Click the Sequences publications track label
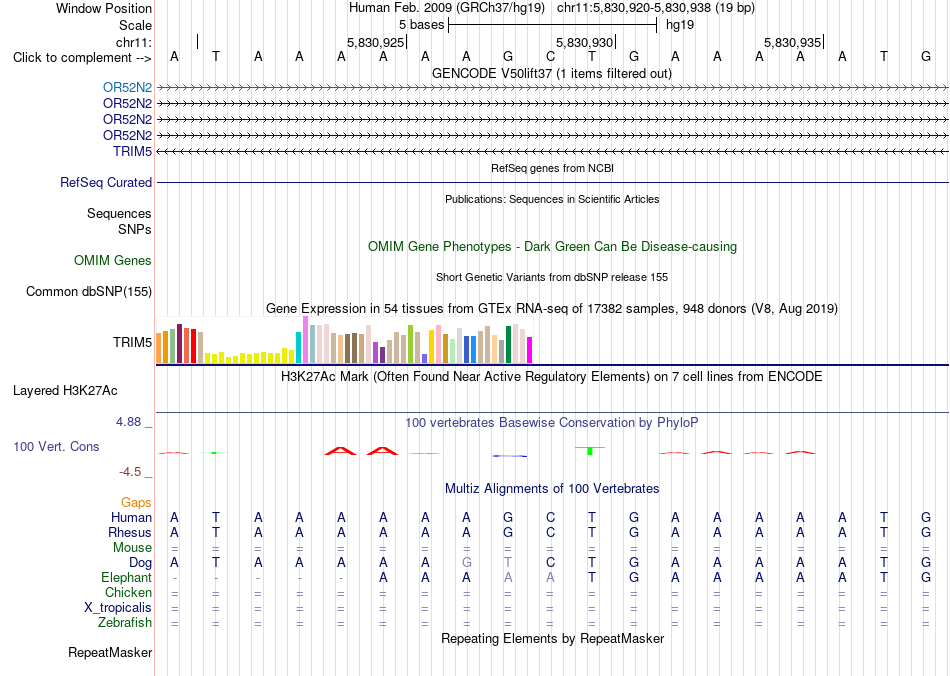 [x=119, y=213]
